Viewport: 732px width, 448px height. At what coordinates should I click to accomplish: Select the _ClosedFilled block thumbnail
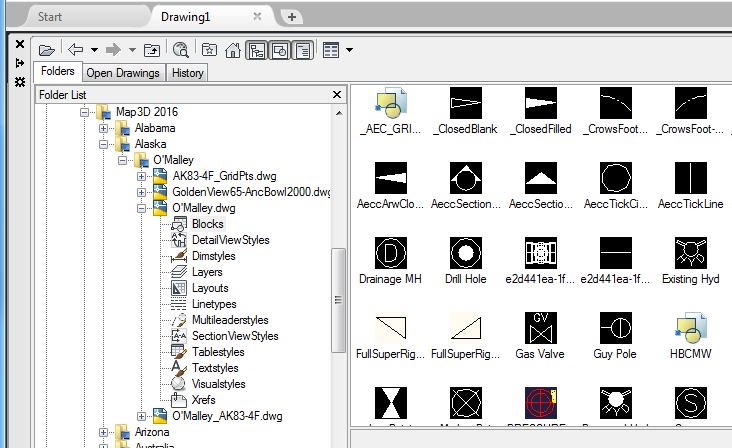[541, 103]
